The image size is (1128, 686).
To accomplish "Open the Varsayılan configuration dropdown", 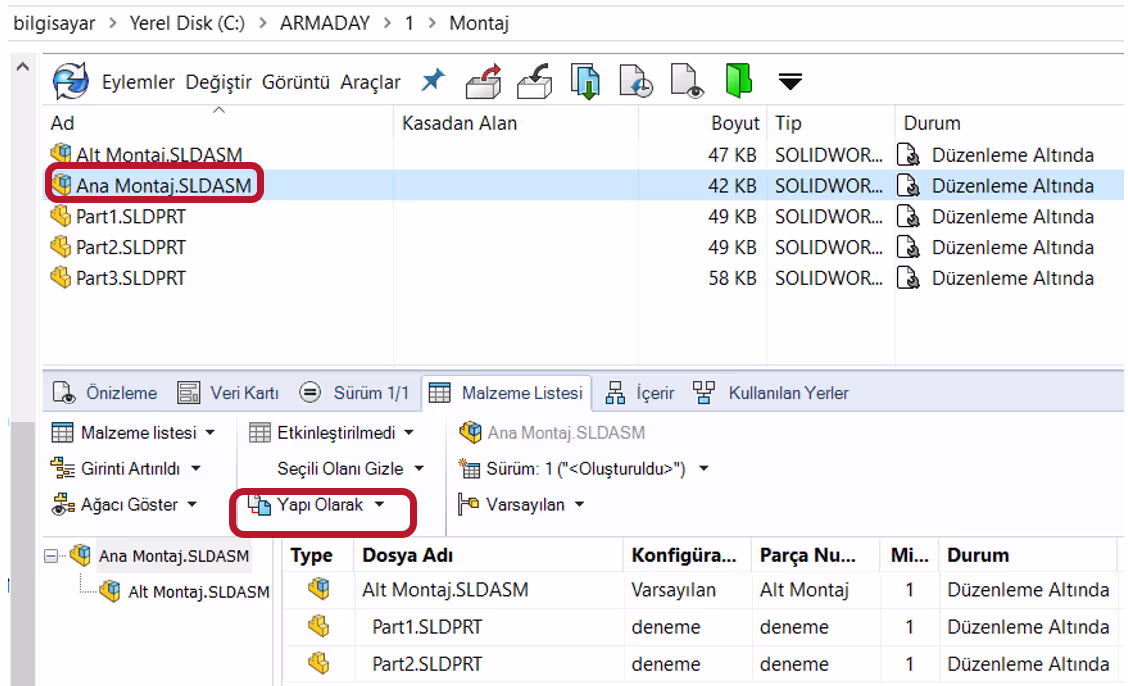I will (522, 504).
